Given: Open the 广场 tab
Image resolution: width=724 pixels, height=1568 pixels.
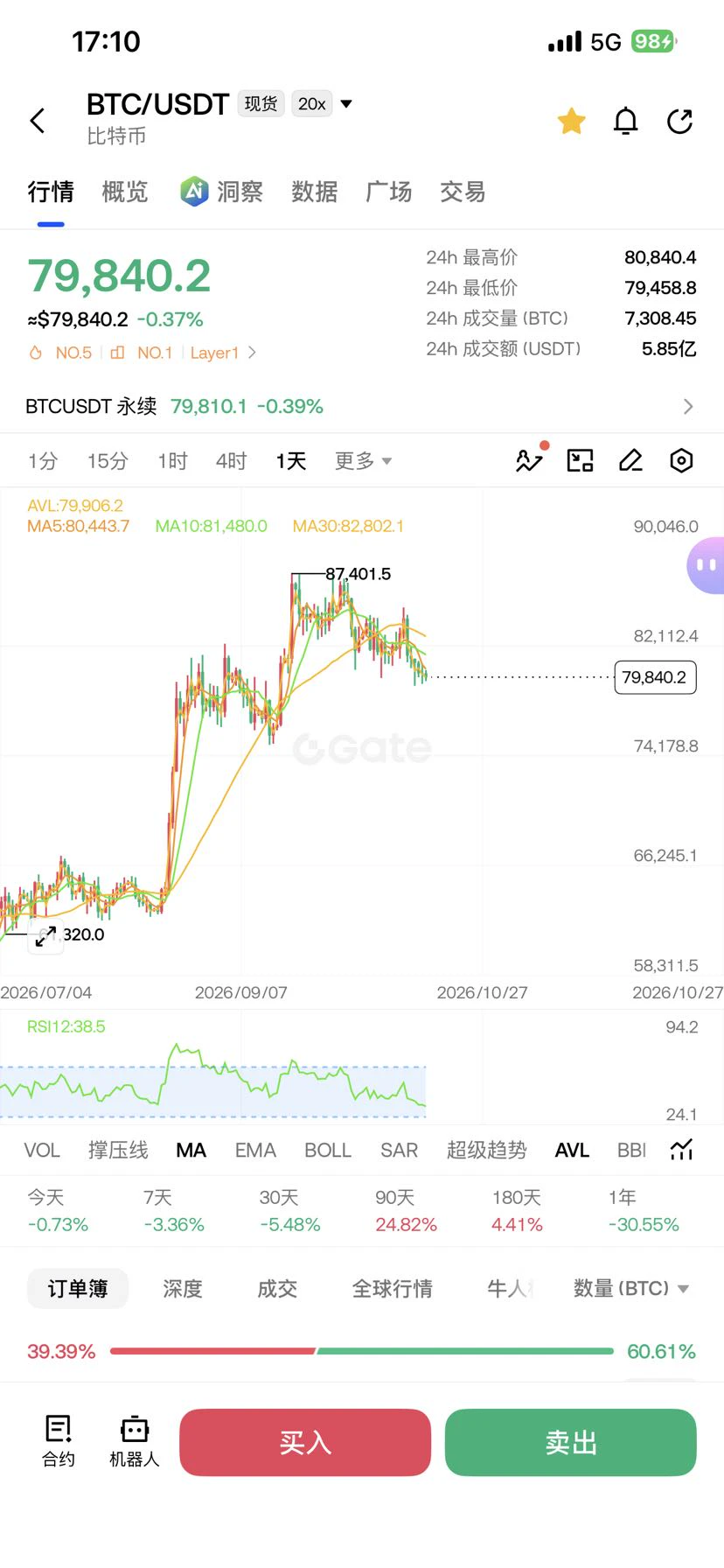Looking at the screenshot, I should (x=388, y=192).
